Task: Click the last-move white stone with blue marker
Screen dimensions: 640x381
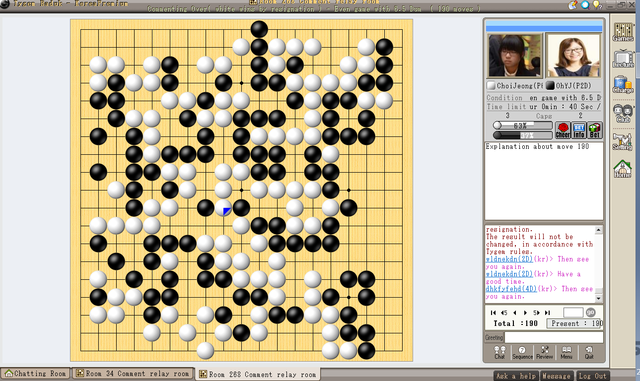Action: [x=223, y=207]
